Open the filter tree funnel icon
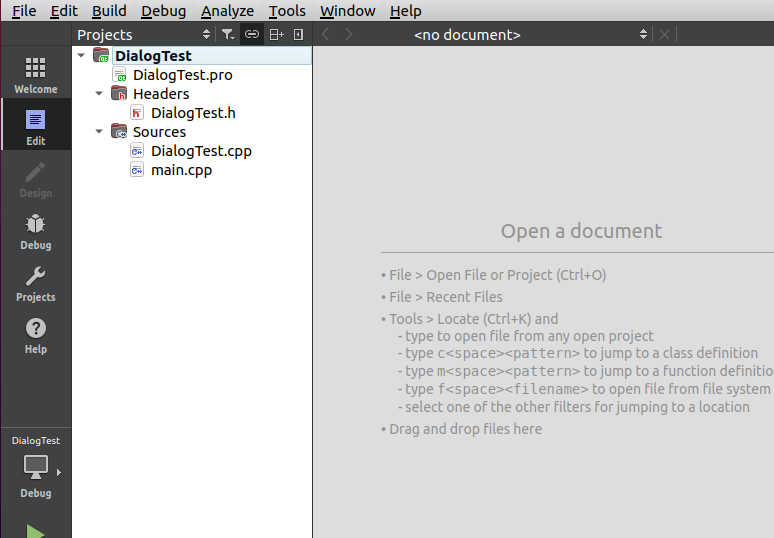 228,35
